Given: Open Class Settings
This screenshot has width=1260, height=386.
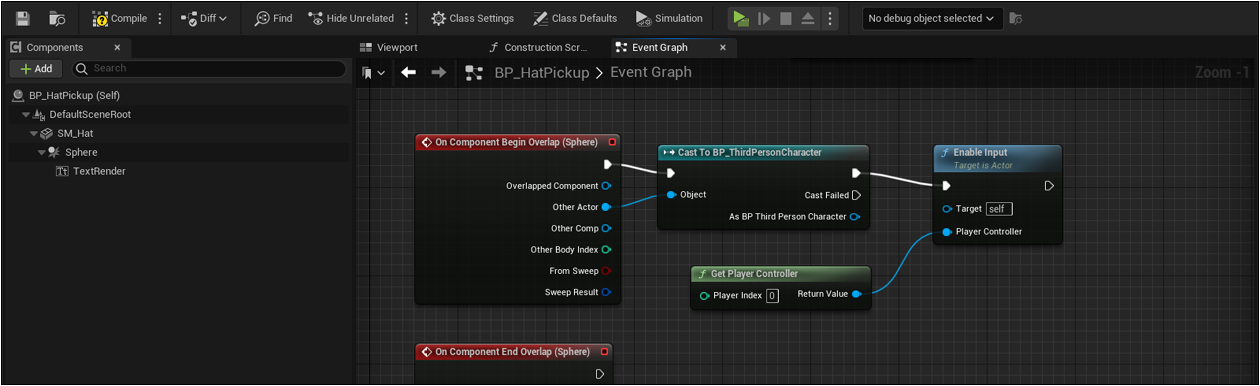Looking at the screenshot, I should [472, 18].
